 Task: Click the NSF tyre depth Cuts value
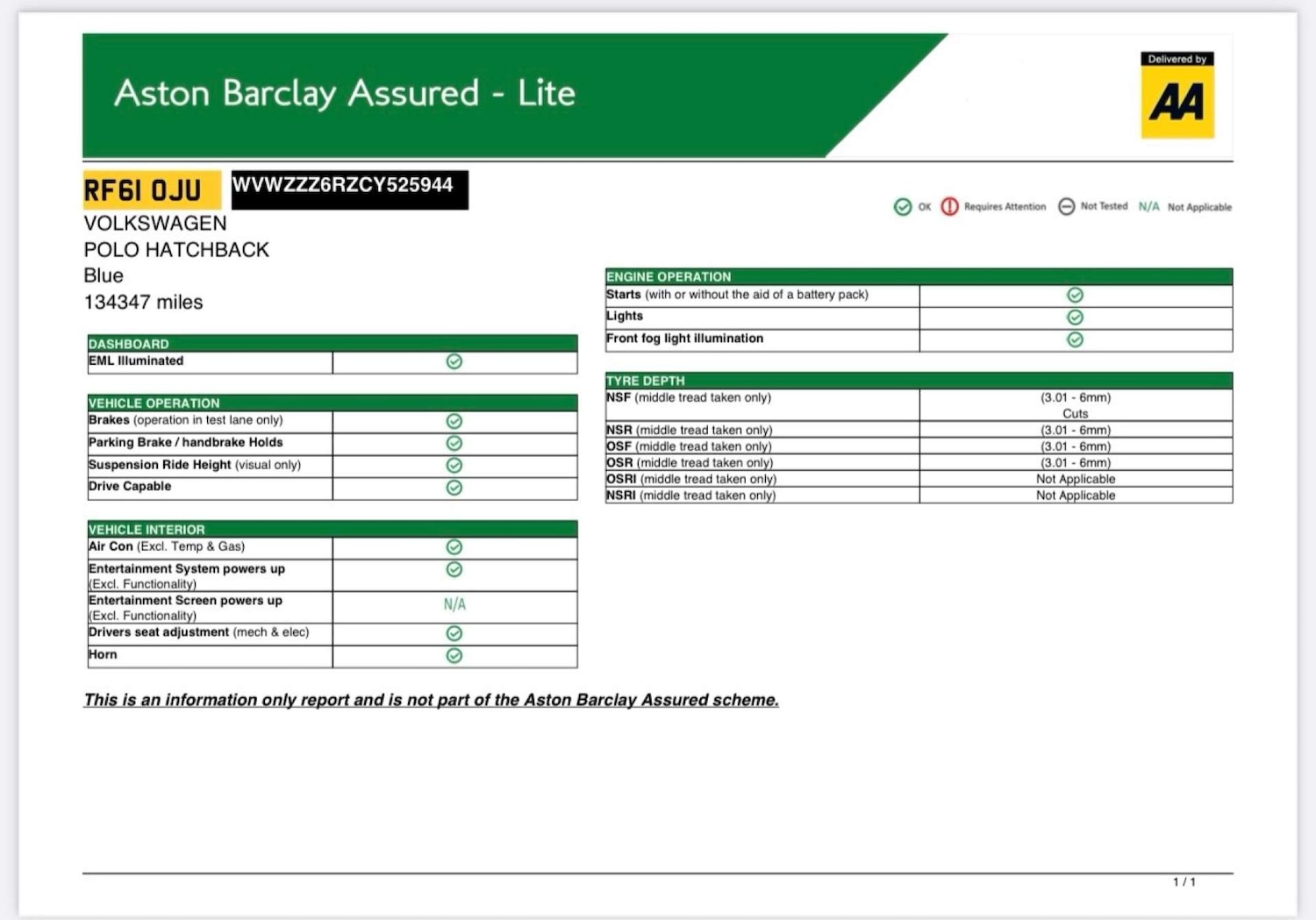[x=1075, y=413]
